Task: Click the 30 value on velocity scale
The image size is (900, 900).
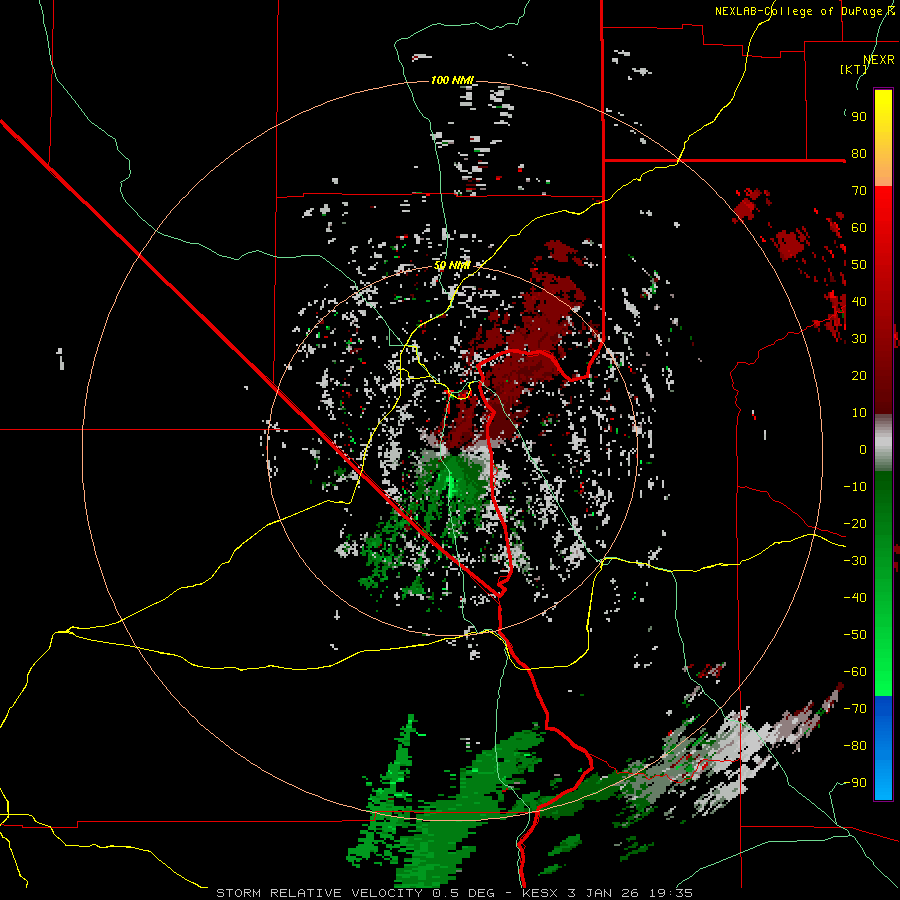Action: [859, 339]
